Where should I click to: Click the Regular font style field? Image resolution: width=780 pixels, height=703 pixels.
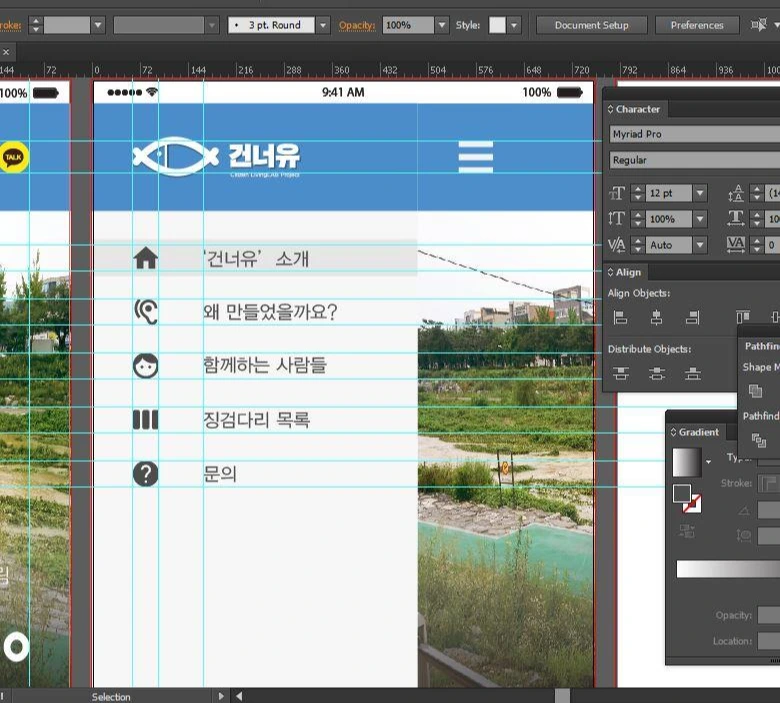694,160
